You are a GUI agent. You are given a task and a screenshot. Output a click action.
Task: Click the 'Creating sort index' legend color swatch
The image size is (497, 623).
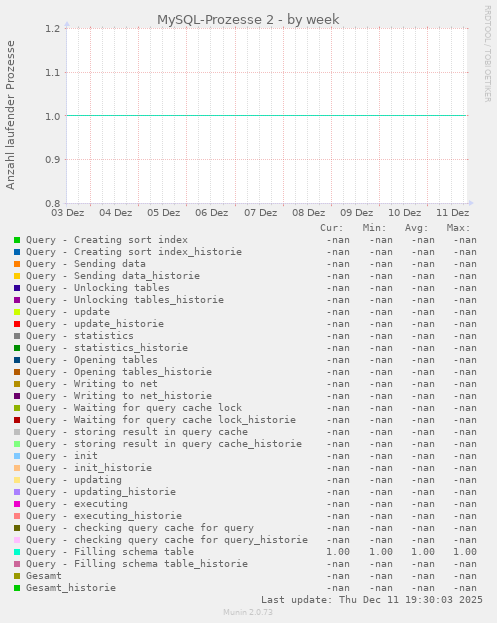pyautogui.click(x=17, y=240)
